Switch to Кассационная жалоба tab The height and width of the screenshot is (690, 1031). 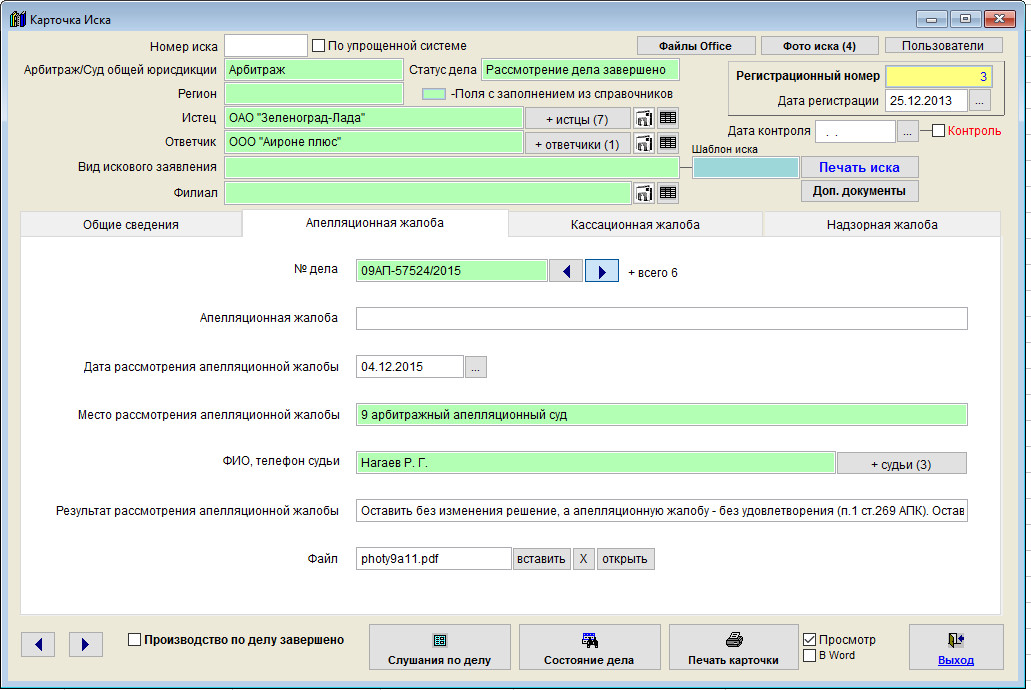pos(635,225)
